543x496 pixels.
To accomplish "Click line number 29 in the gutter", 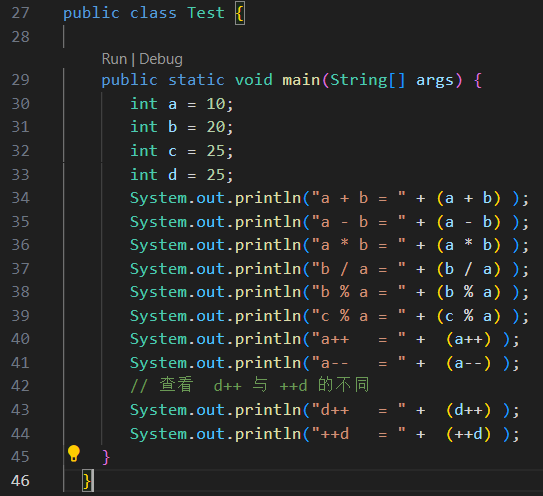I will coord(20,80).
